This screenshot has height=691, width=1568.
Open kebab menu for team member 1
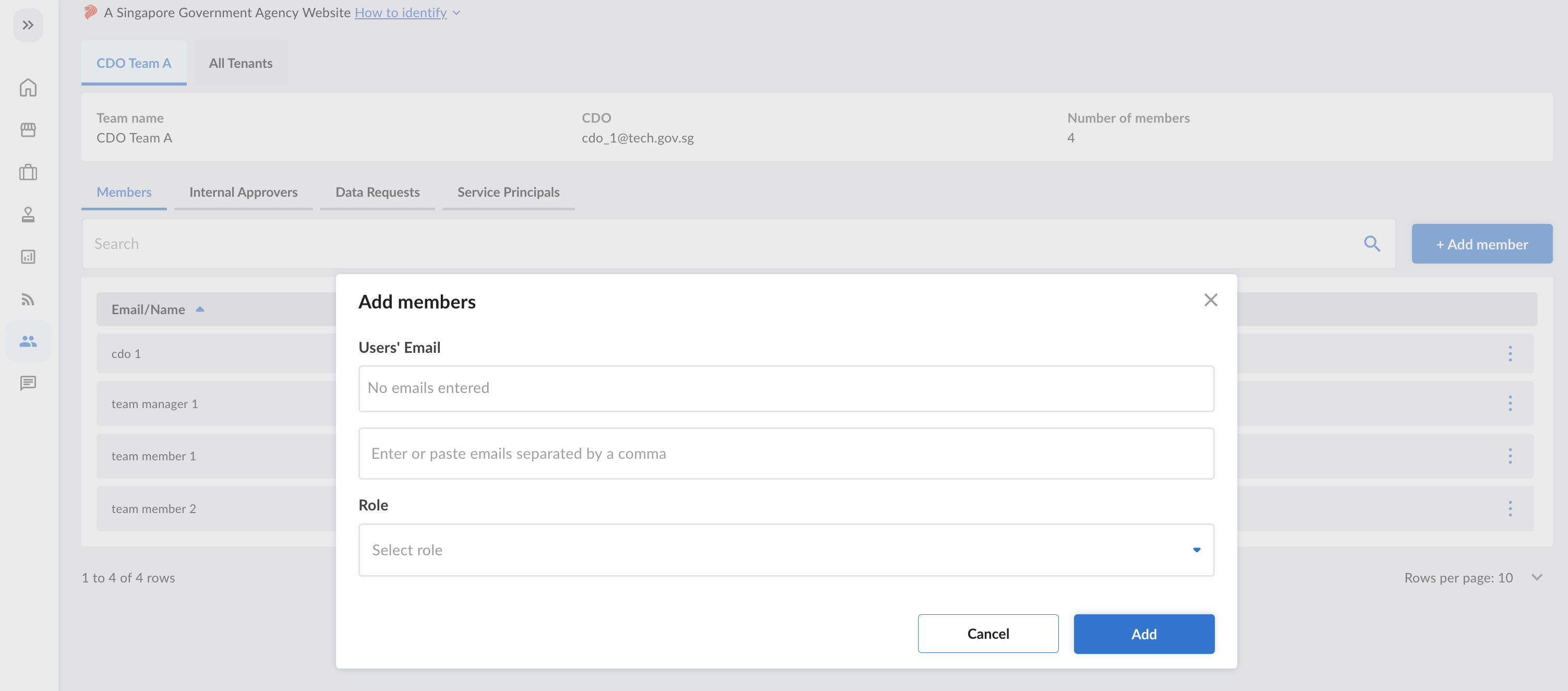coord(1510,456)
